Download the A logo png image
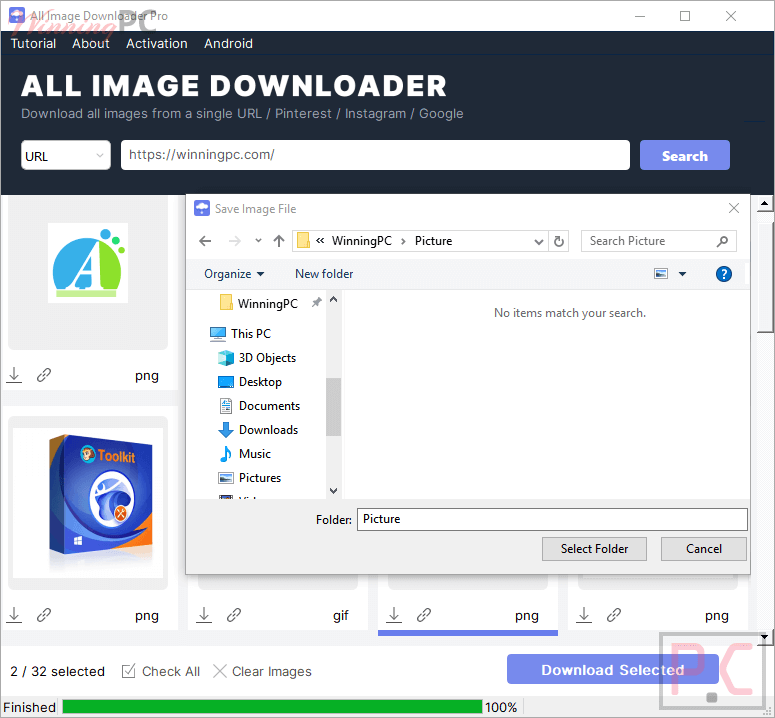The width and height of the screenshot is (775, 718). click(x=14, y=376)
